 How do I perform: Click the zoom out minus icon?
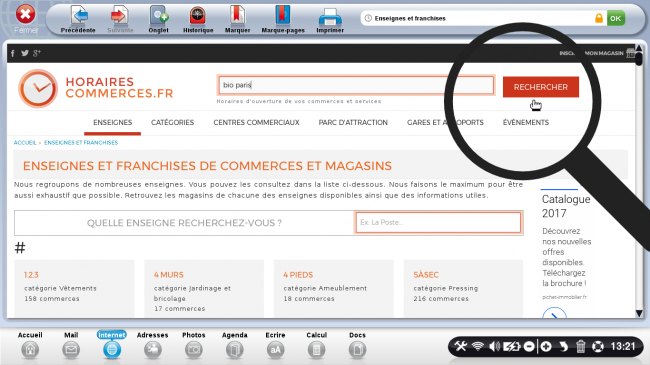529,346
